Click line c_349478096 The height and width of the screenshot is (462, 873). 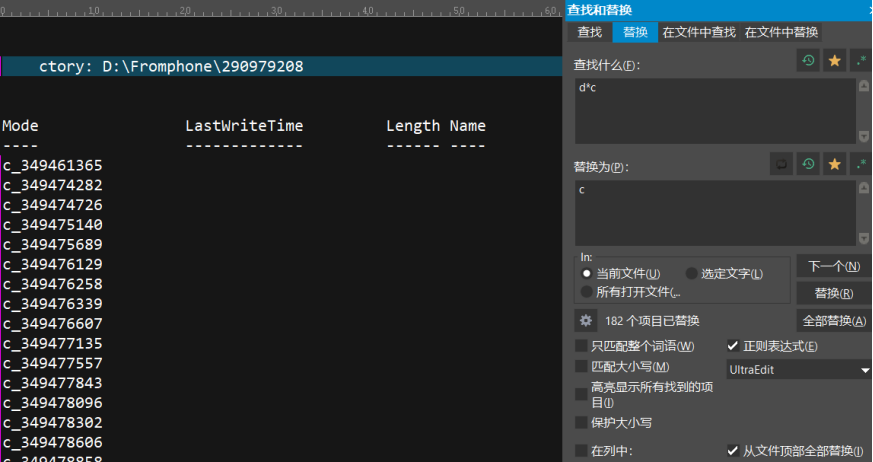pos(53,402)
